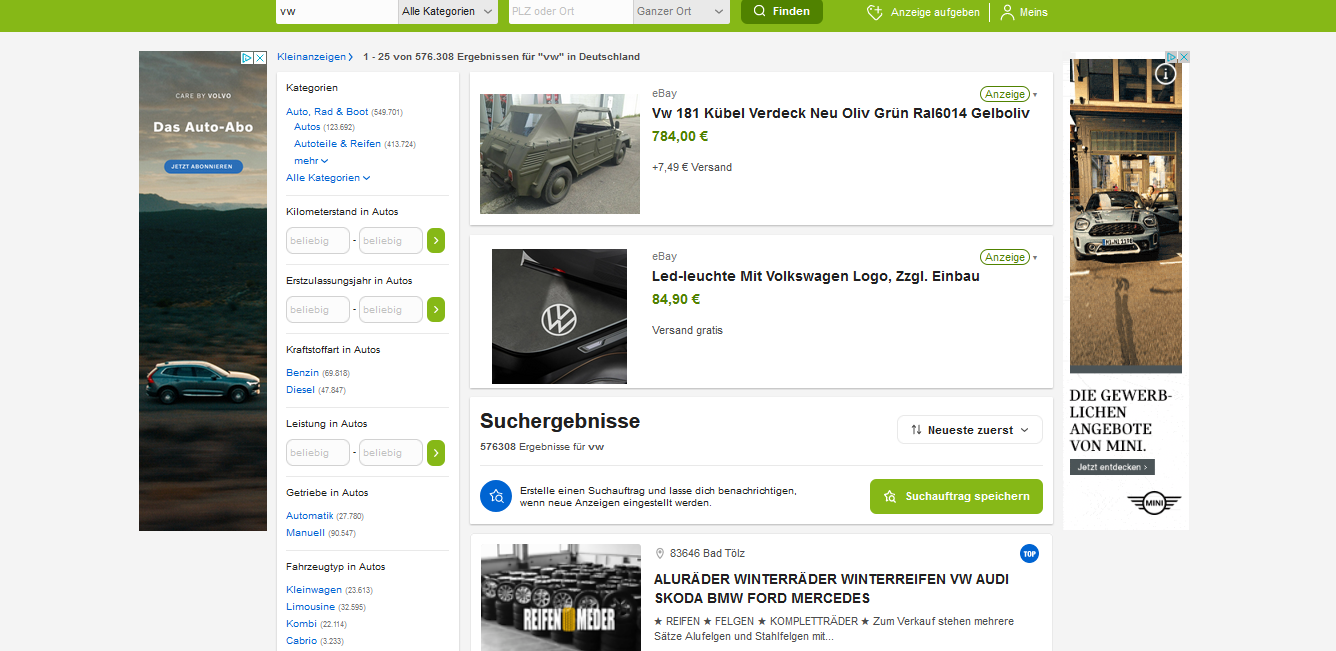Image resolution: width=1336 pixels, height=651 pixels.
Task: Open options arrow next to Anzeige on Led-leuchte listing
Action: coord(1035,257)
